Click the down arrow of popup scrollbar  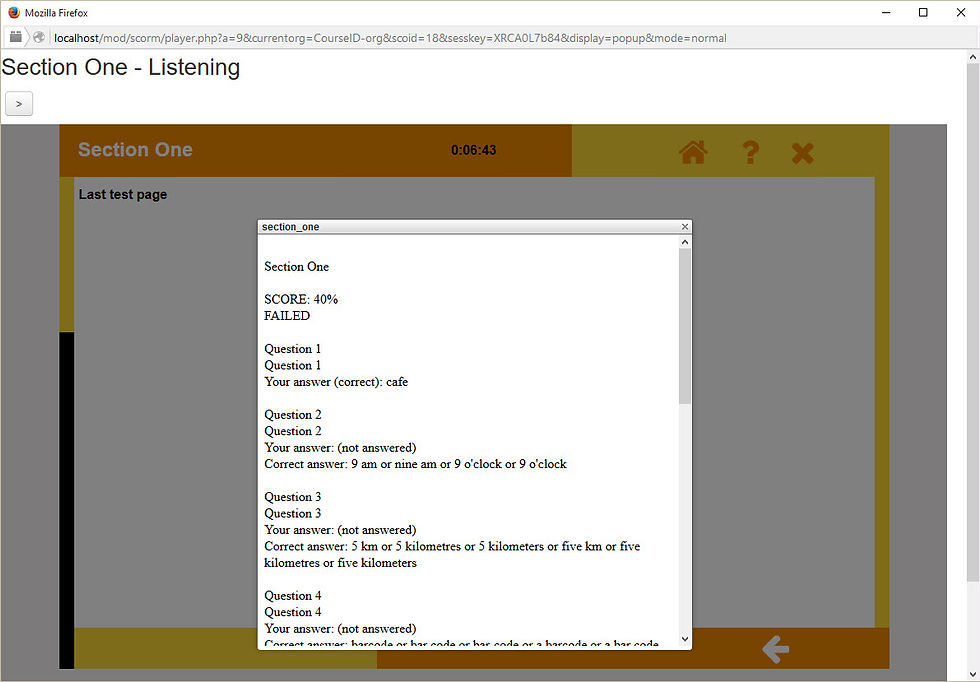point(685,639)
